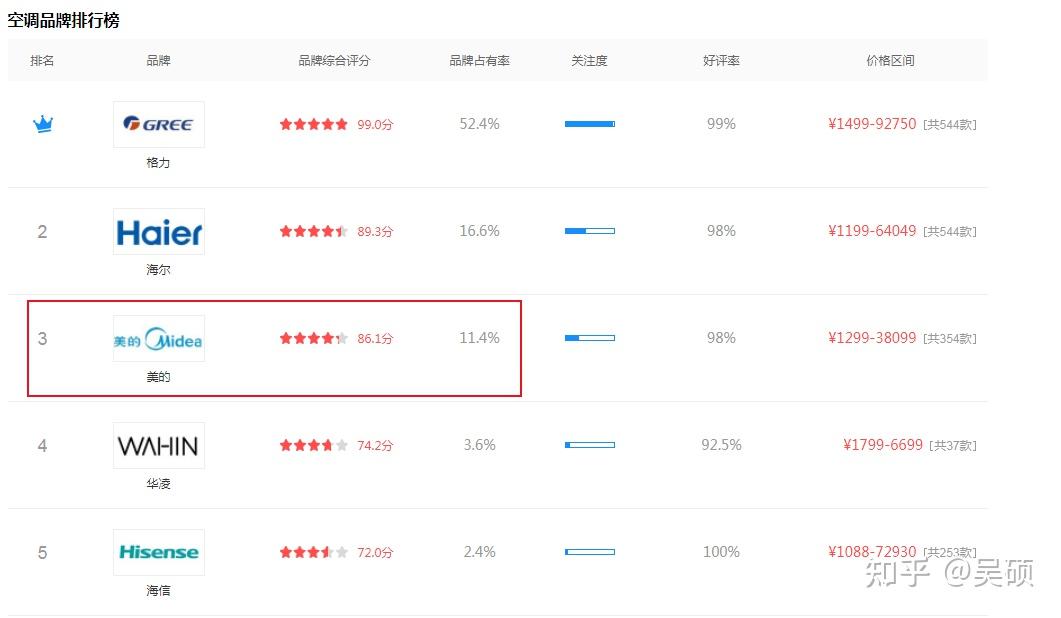
Task: Click the 89.3分 score
Action: point(375,231)
